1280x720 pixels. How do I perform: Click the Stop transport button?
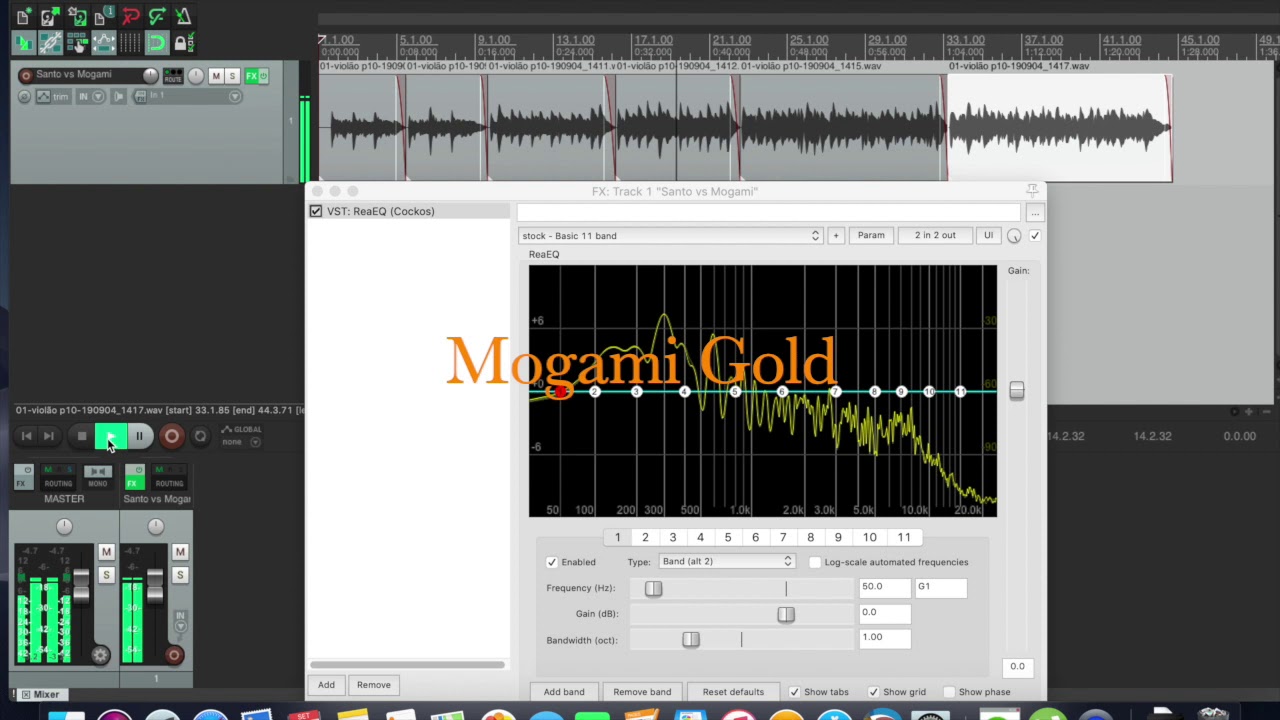[82, 436]
